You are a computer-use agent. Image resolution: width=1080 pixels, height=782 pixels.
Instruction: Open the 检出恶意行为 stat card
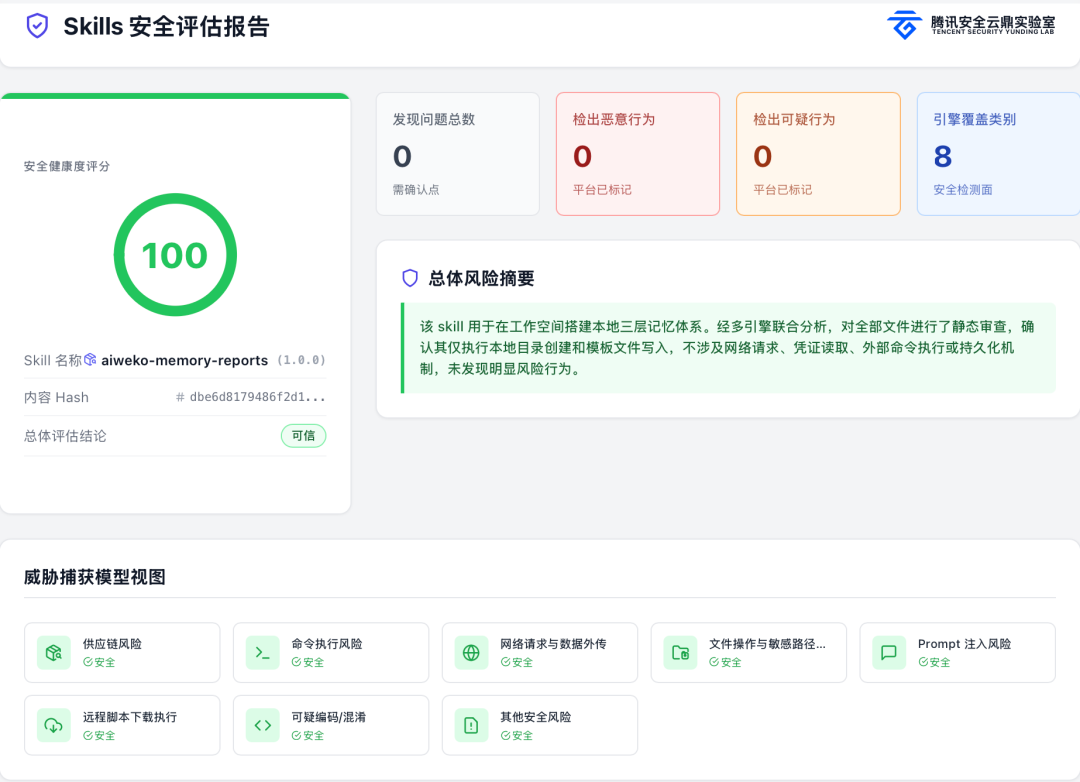point(638,154)
